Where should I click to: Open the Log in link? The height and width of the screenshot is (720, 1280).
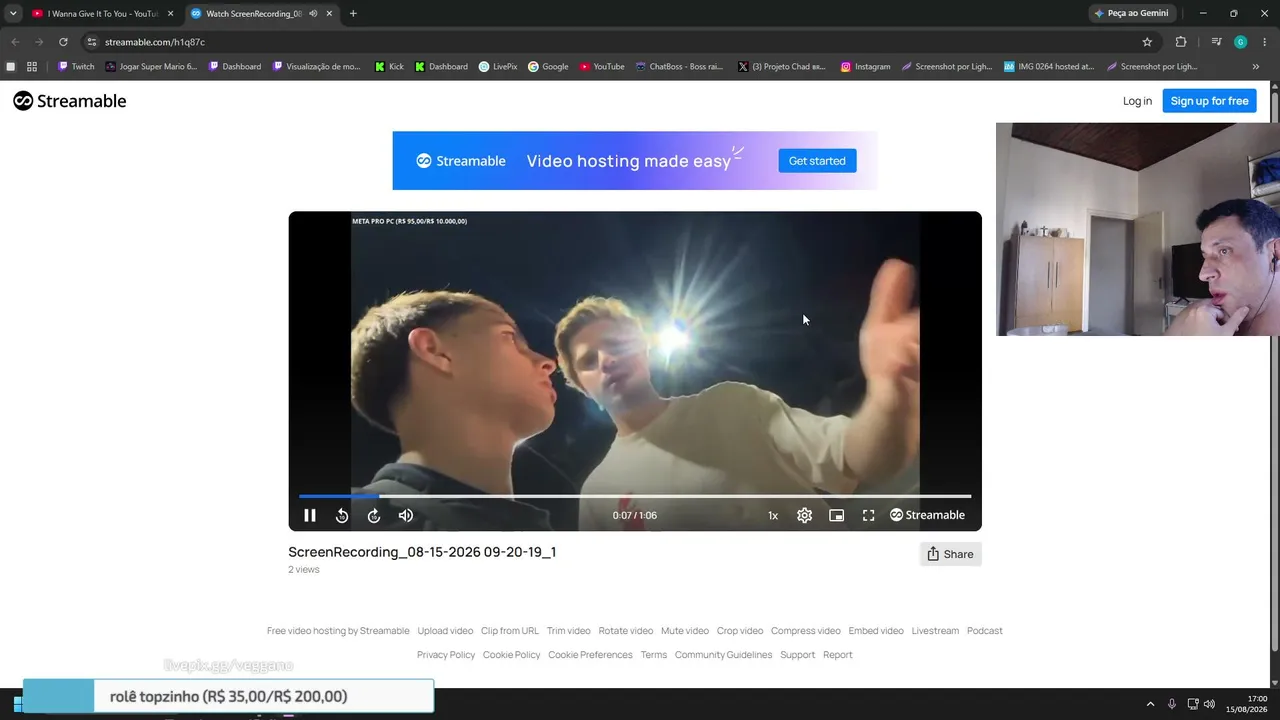point(1137,101)
